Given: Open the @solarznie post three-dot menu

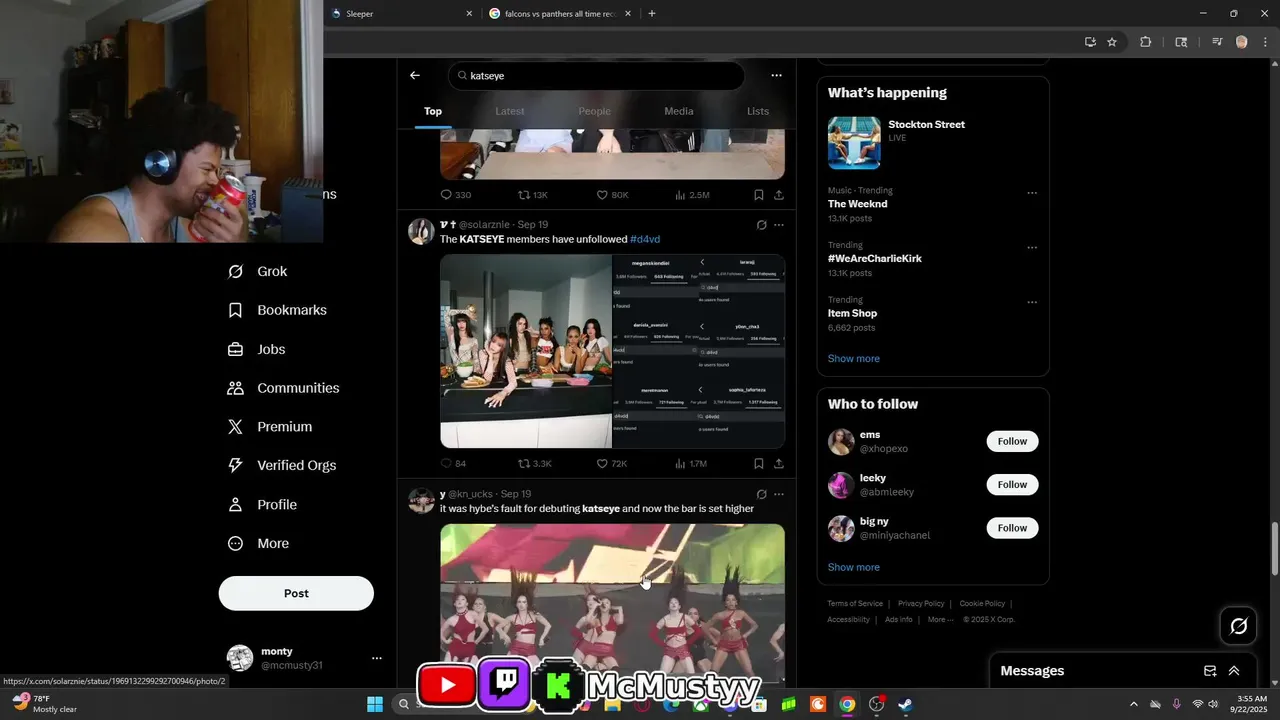Looking at the screenshot, I should point(779,225).
